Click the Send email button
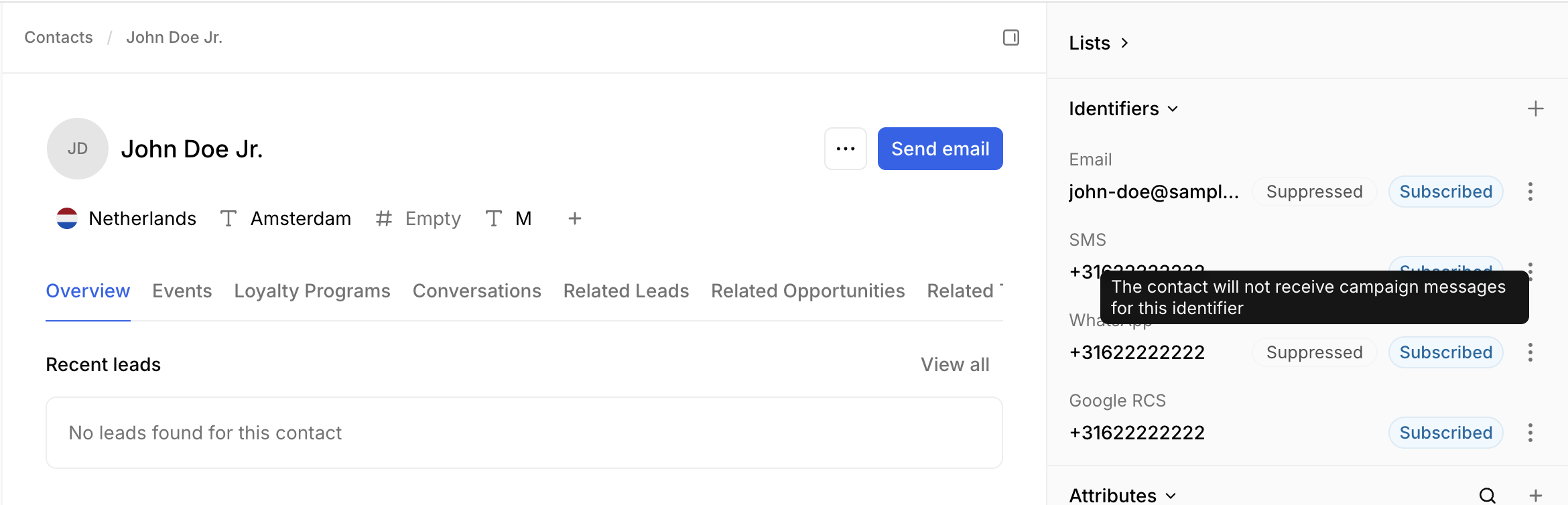Viewport: 1568px width, 505px height. pyautogui.click(x=939, y=149)
